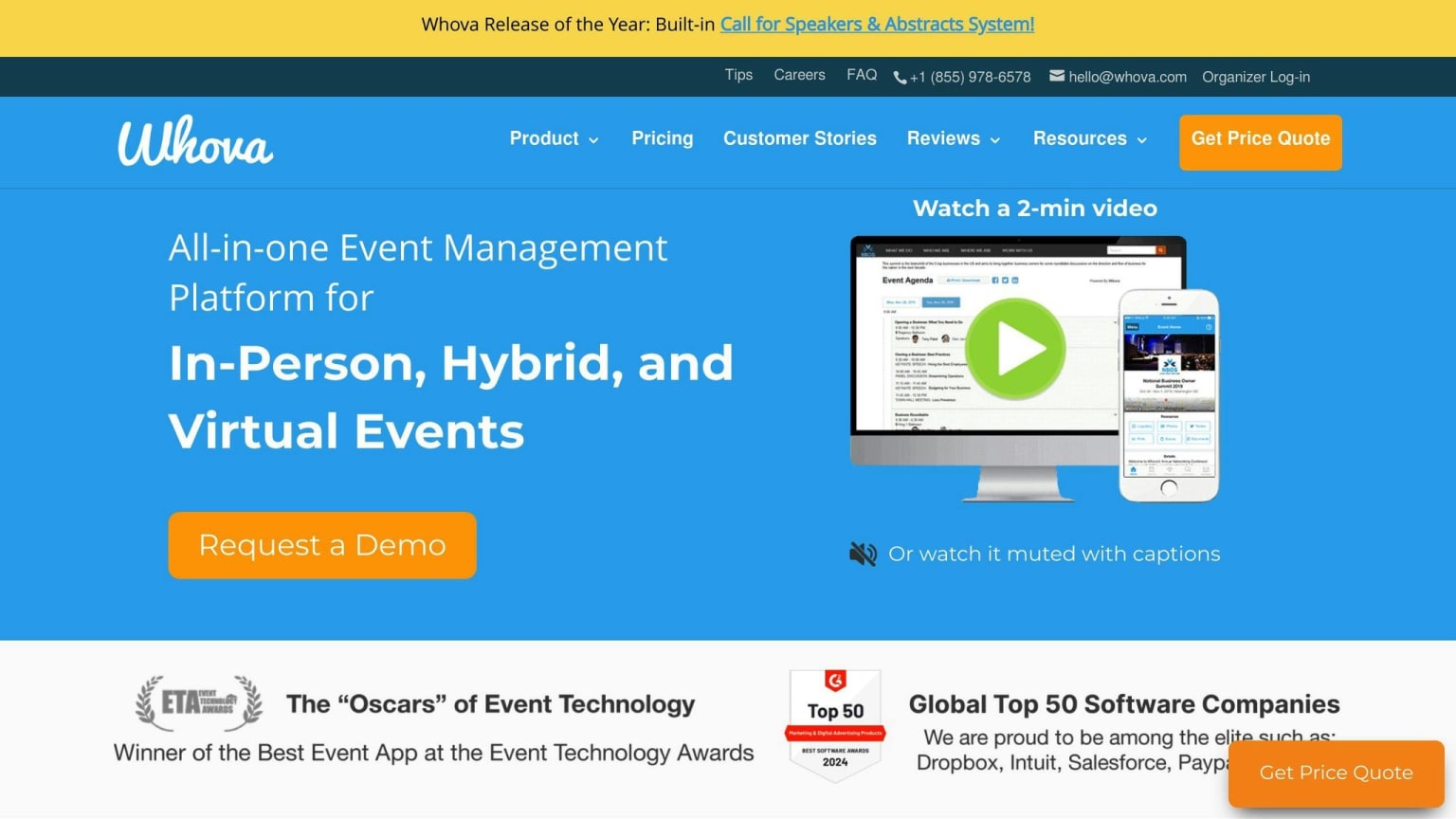Click the phone number +1 (855) 978-6578
This screenshot has height=819, width=1456.
pyautogui.click(x=971, y=77)
